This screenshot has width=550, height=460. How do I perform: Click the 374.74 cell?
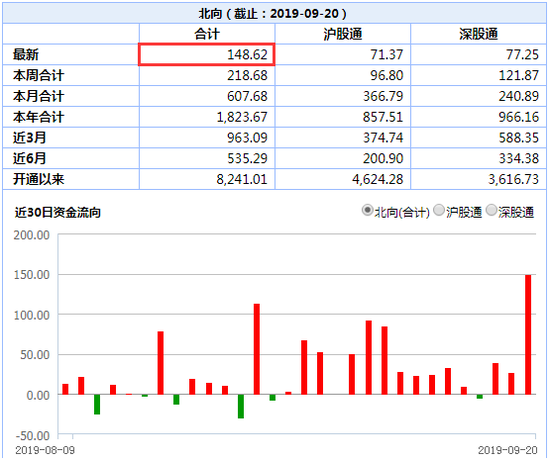coord(343,138)
